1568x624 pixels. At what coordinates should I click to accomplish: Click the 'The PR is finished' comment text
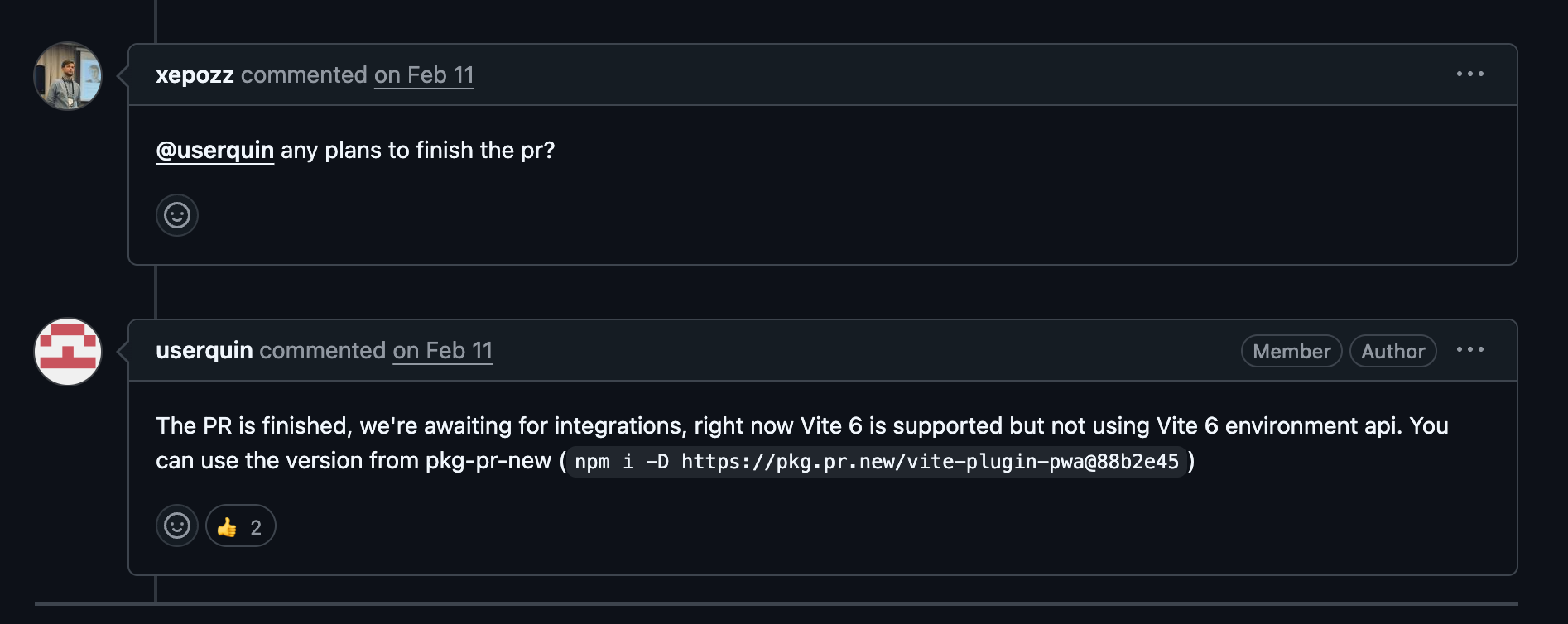[x=801, y=443]
